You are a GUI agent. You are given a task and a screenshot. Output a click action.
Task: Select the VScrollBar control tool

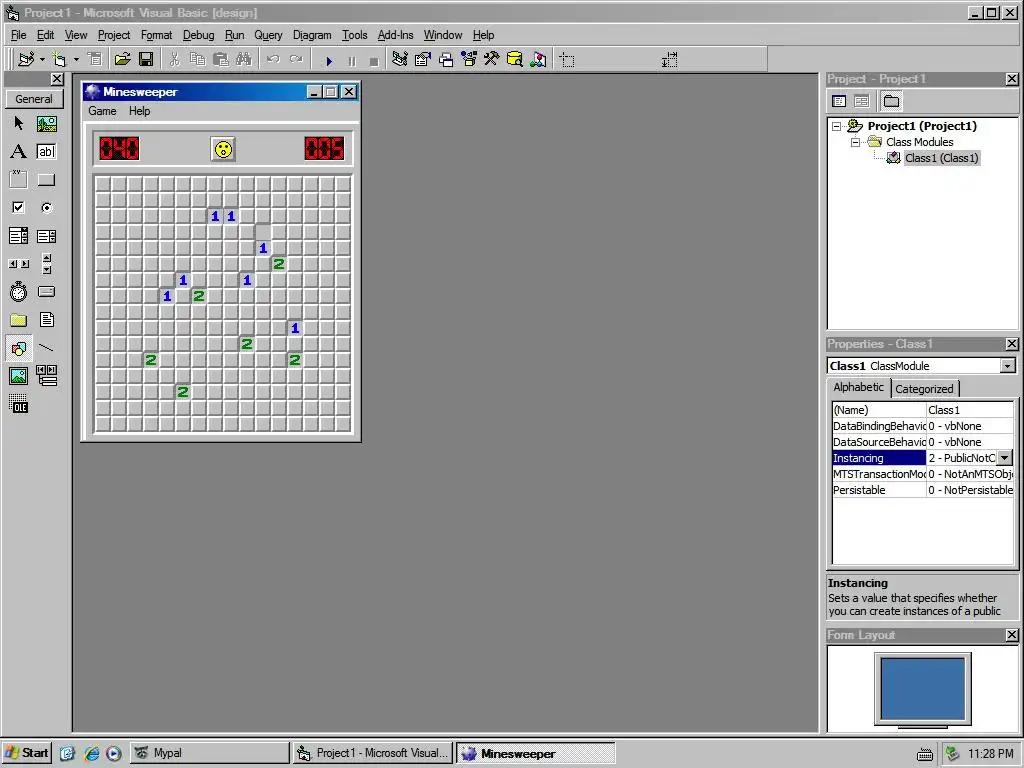tap(46, 264)
